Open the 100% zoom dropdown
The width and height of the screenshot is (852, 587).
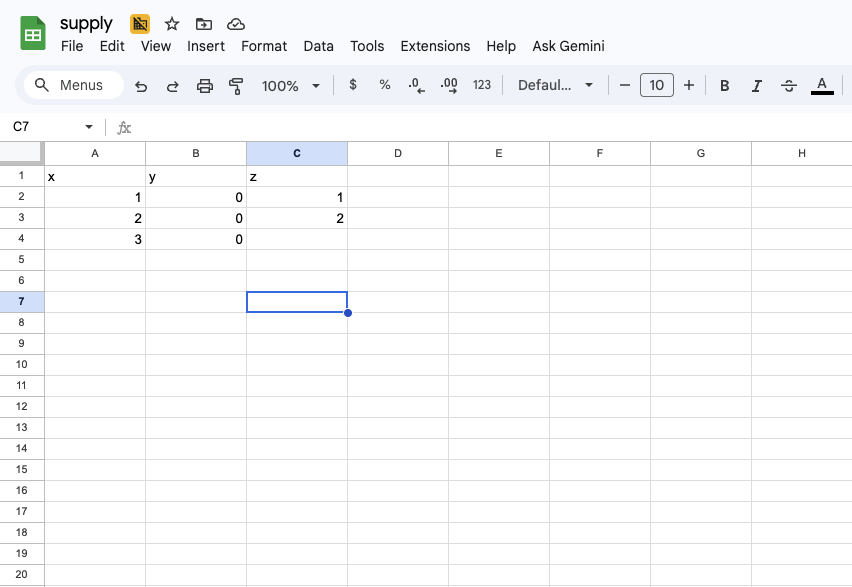click(x=290, y=86)
